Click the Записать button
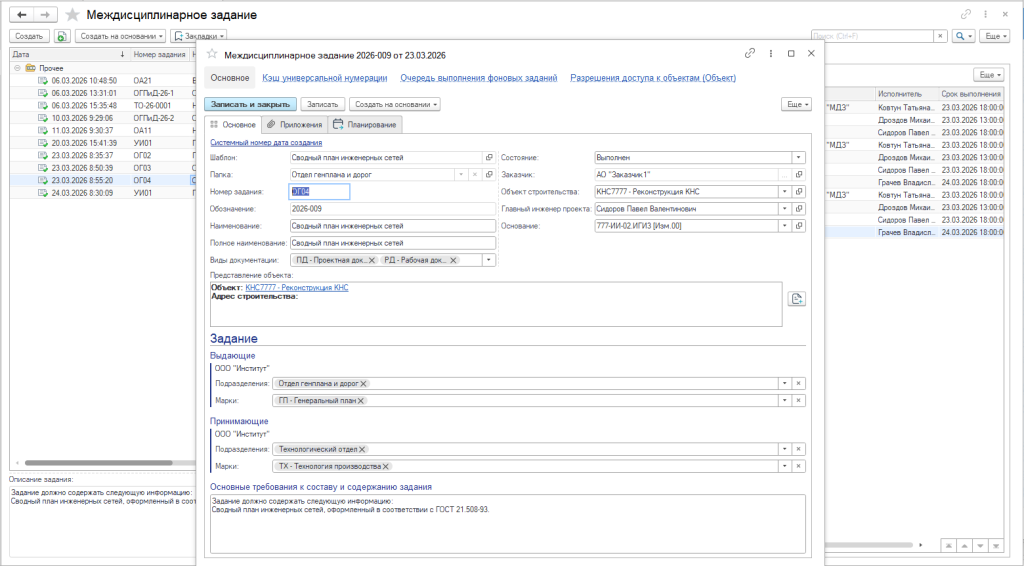Viewport: 1024px width, 566px height. pos(323,104)
